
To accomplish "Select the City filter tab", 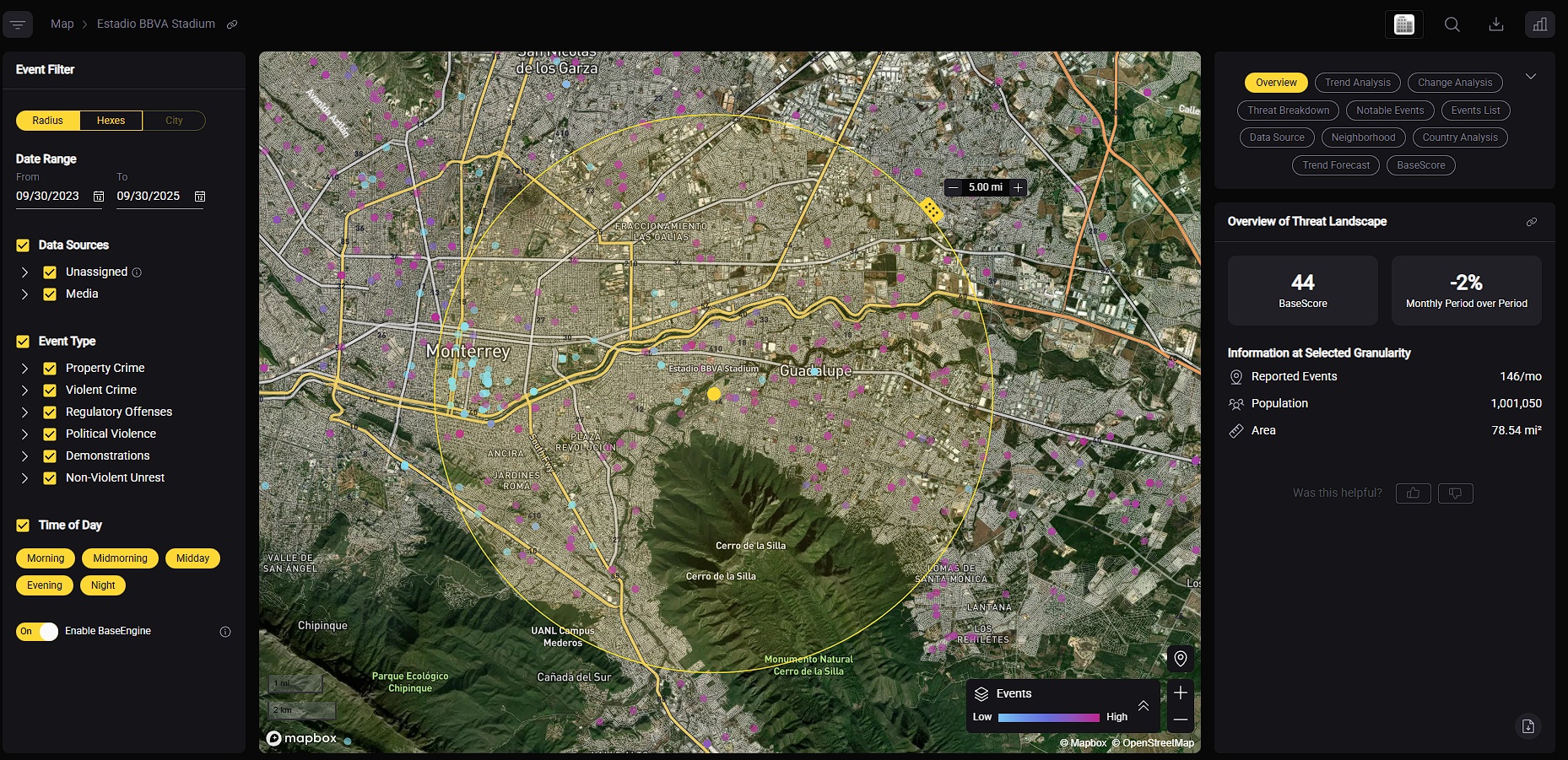I will click(174, 121).
